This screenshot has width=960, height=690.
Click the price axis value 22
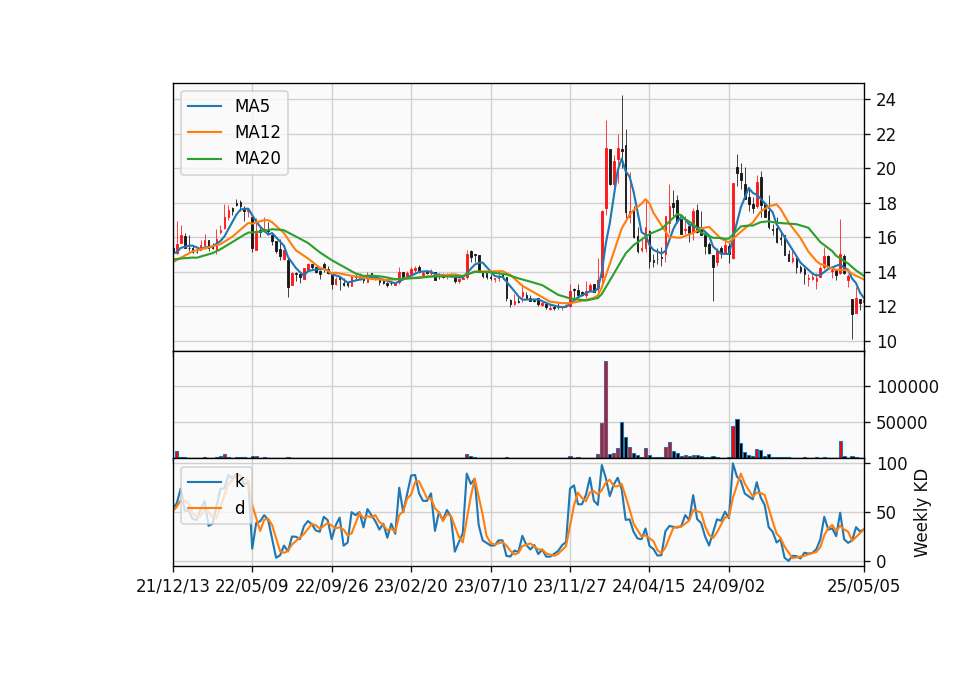886,135
